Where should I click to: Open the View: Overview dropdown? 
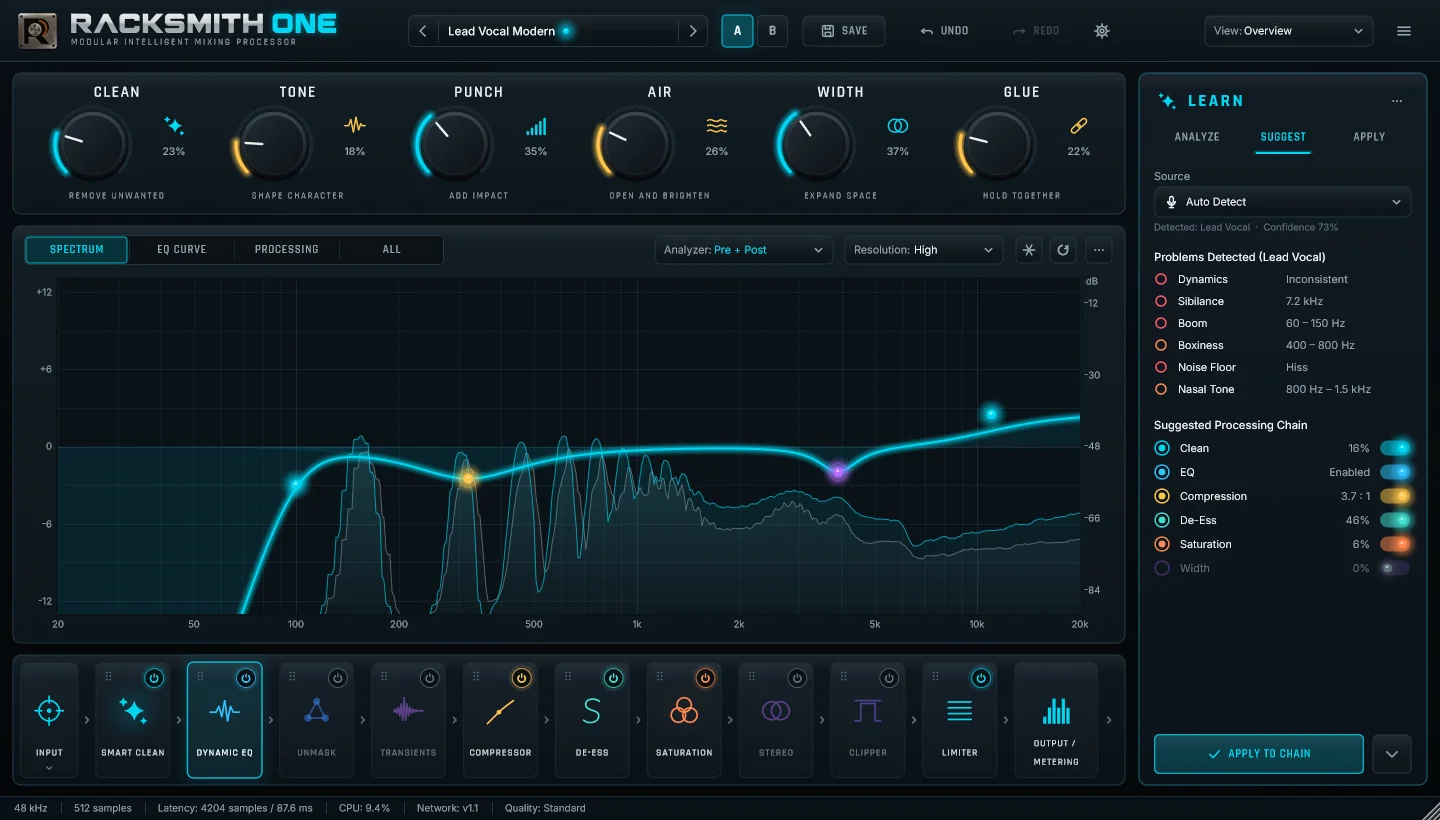point(1288,31)
